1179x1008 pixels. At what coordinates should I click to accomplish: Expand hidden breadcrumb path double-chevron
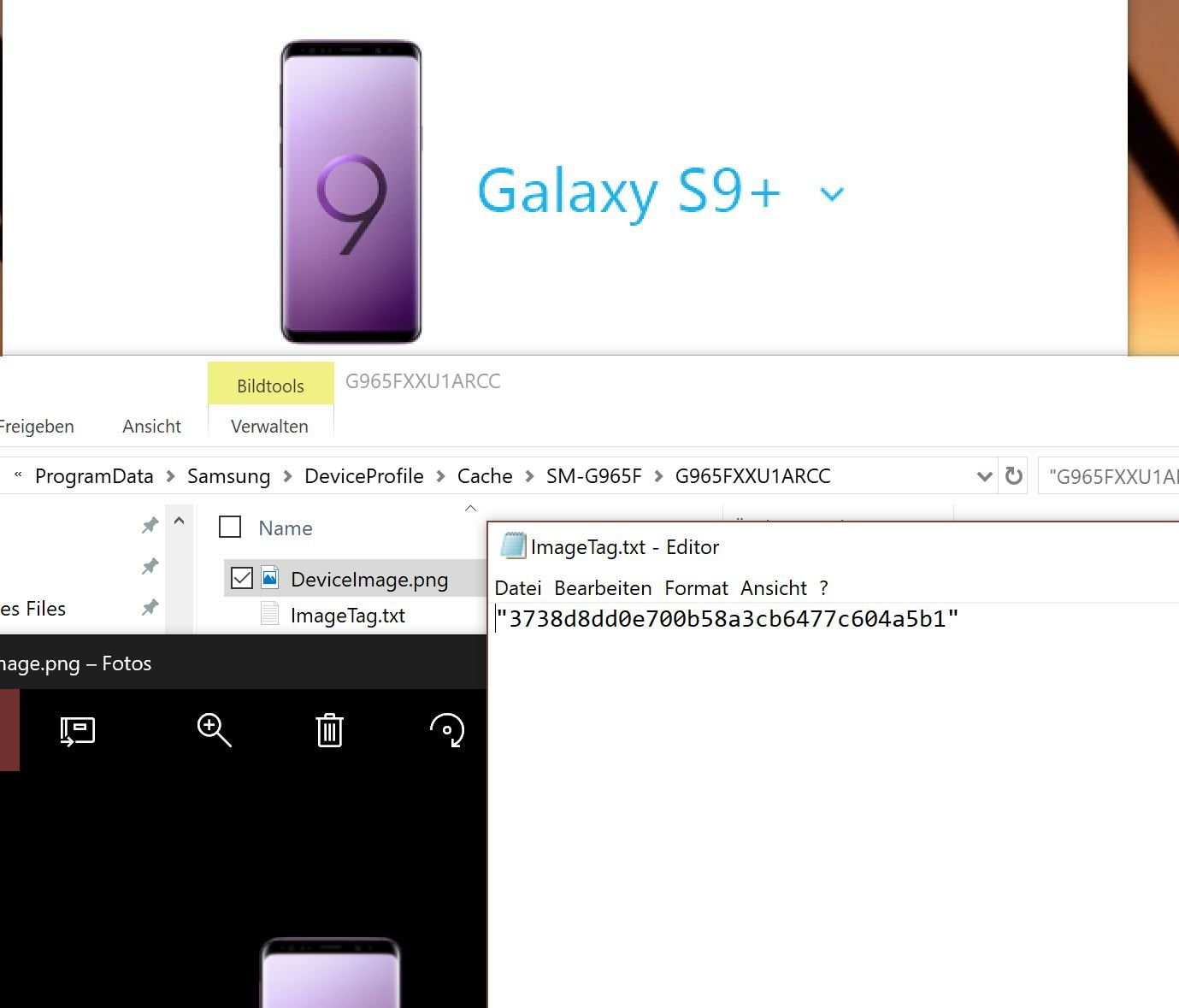point(18,474)
